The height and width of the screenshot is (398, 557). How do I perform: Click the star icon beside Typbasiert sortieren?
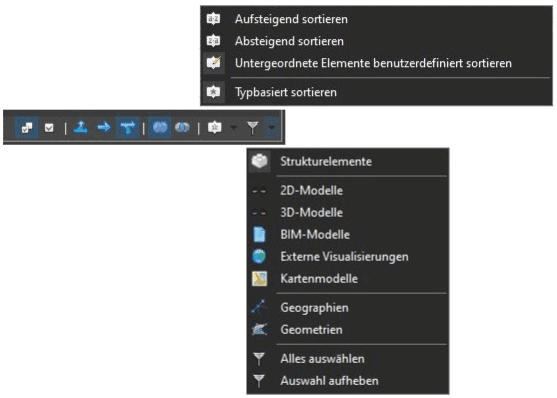(213, 92)
